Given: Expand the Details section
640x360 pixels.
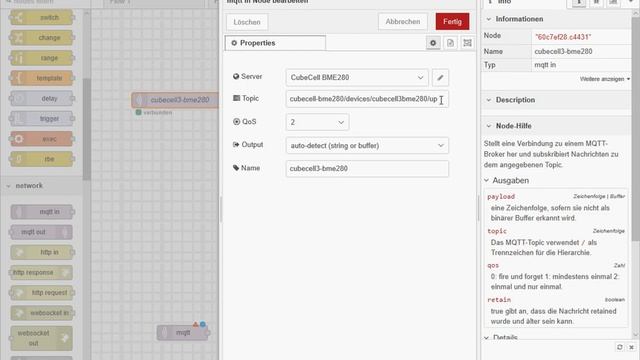Looking at the screenshot, I should coord(501,337).
